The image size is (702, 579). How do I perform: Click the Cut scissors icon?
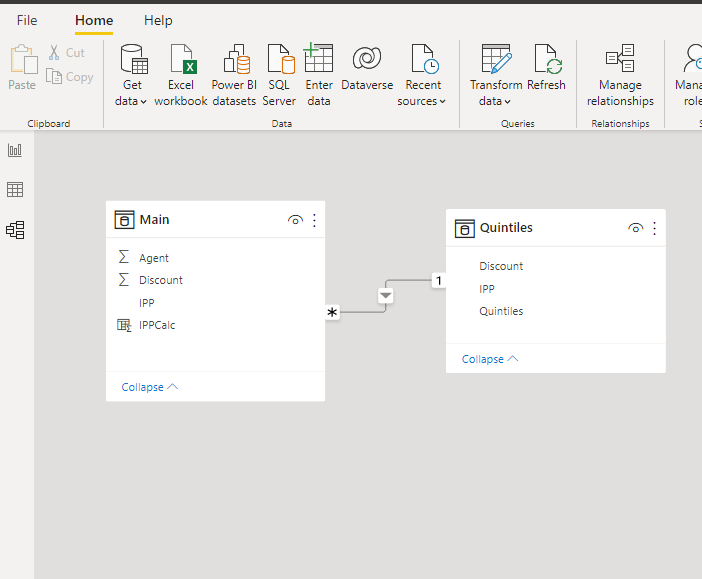tap(54, 52)
